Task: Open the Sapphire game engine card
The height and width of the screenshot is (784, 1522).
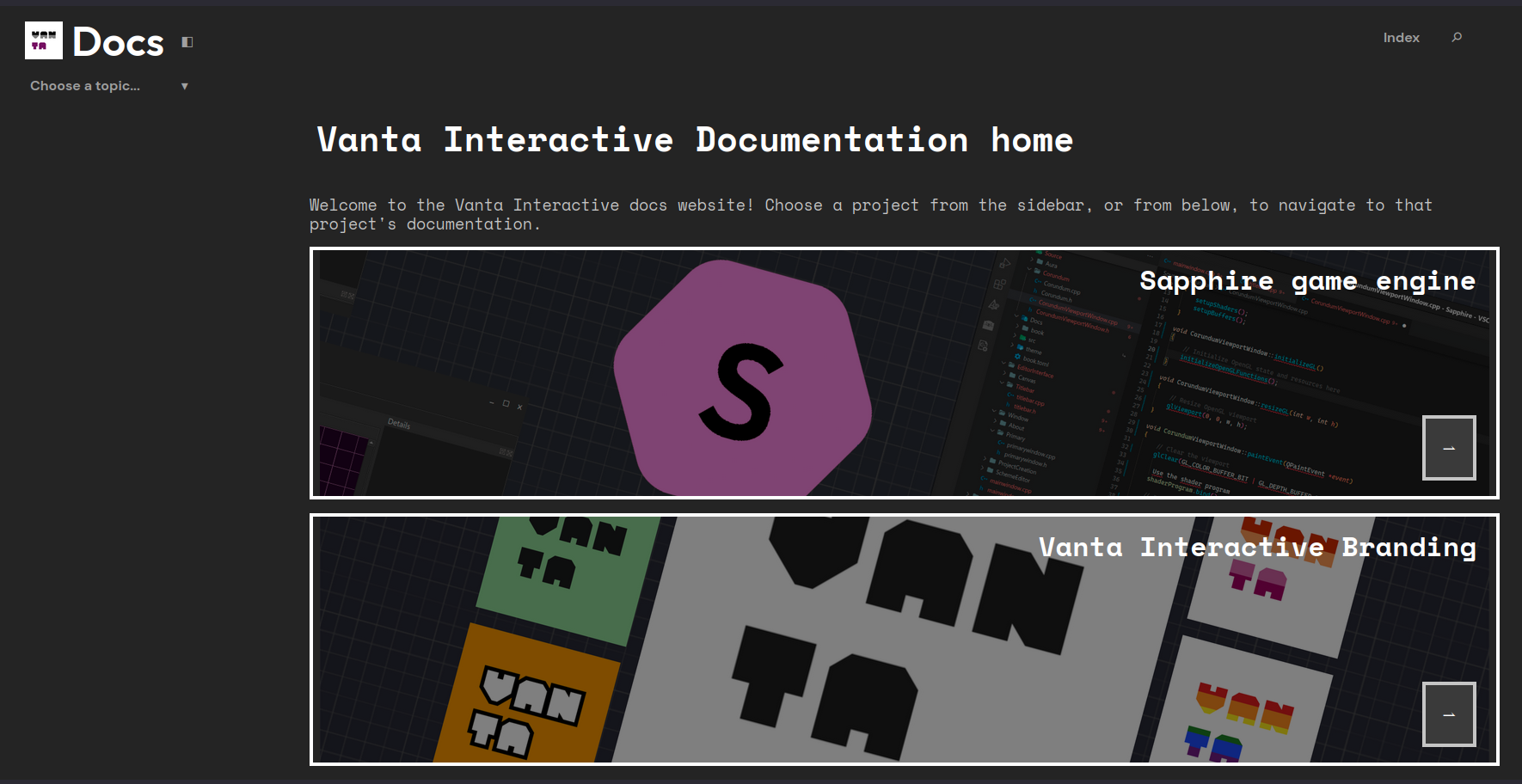Action: (x=905, y=373)
